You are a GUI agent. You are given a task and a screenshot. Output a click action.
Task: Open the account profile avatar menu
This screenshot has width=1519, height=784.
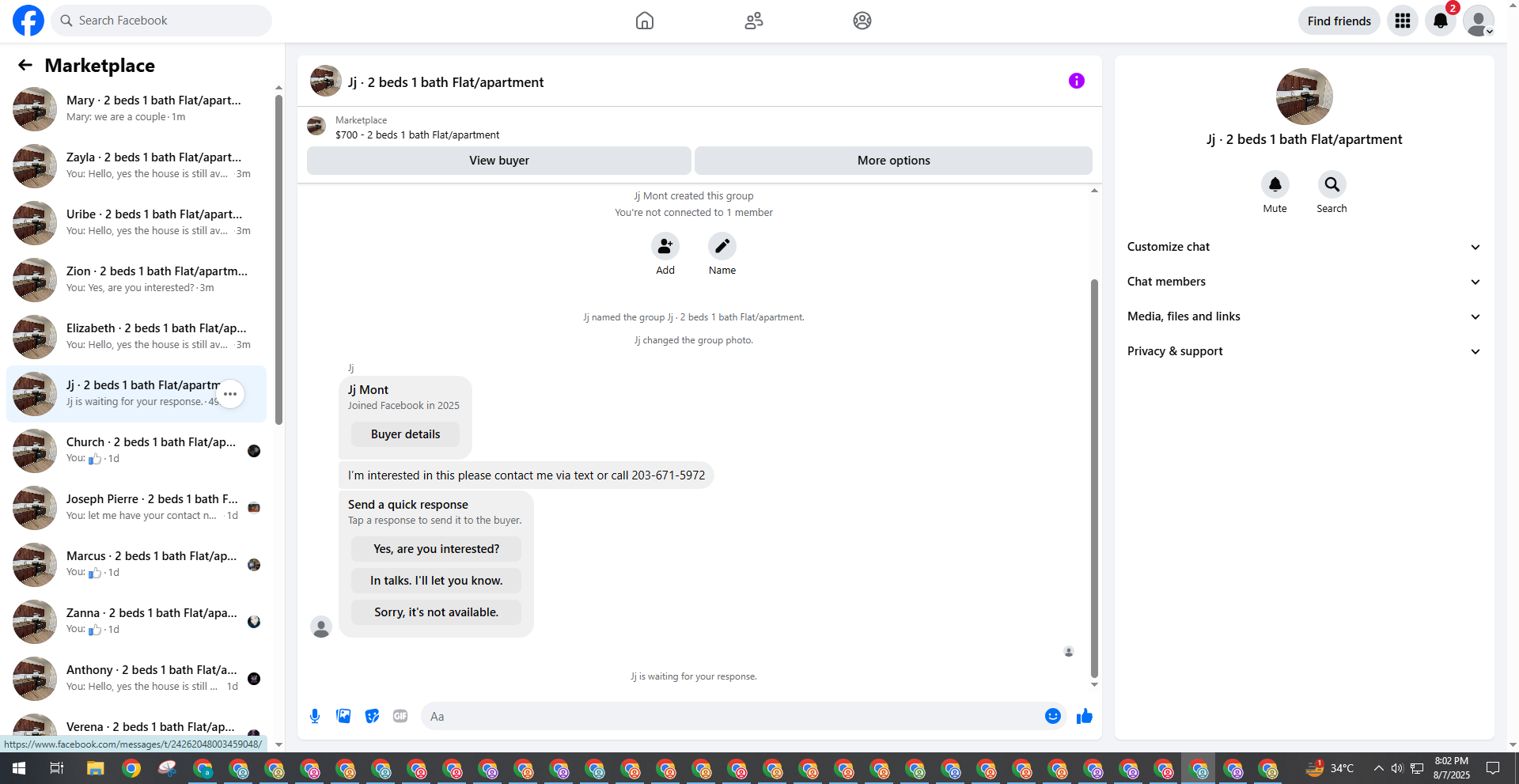coord(1479,21)
